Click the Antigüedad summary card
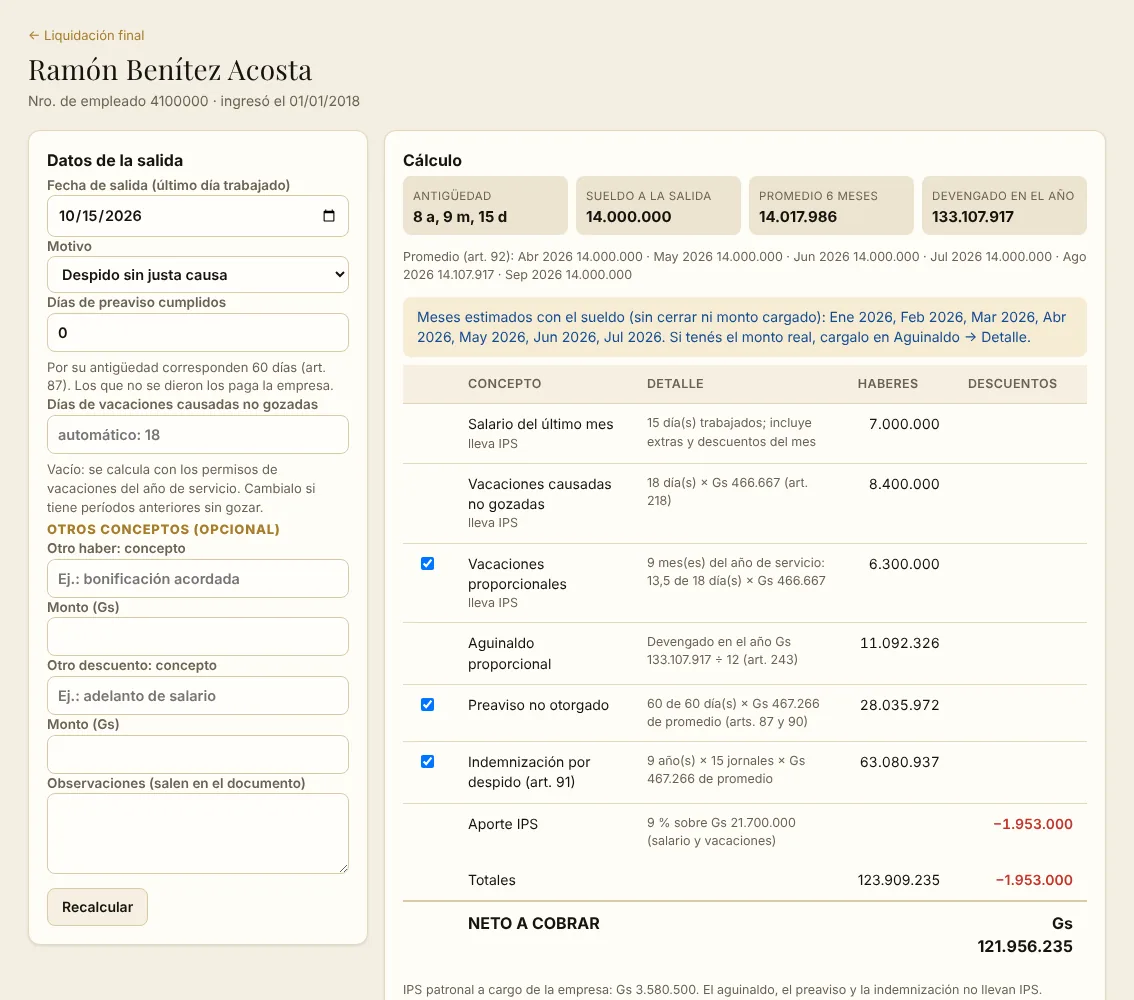Viewport: 1134px width, 1000px height. tap(485, 205)
